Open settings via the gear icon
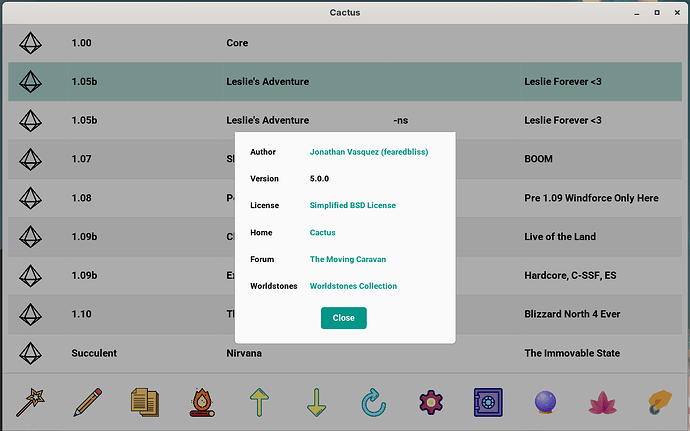 tap(431, 402)
